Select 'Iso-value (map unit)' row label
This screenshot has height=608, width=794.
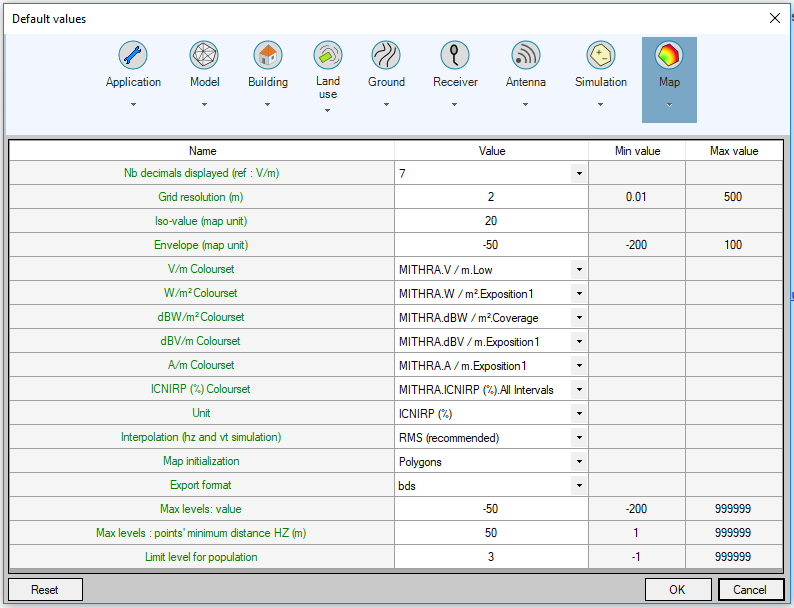click(x=201, y=221)
